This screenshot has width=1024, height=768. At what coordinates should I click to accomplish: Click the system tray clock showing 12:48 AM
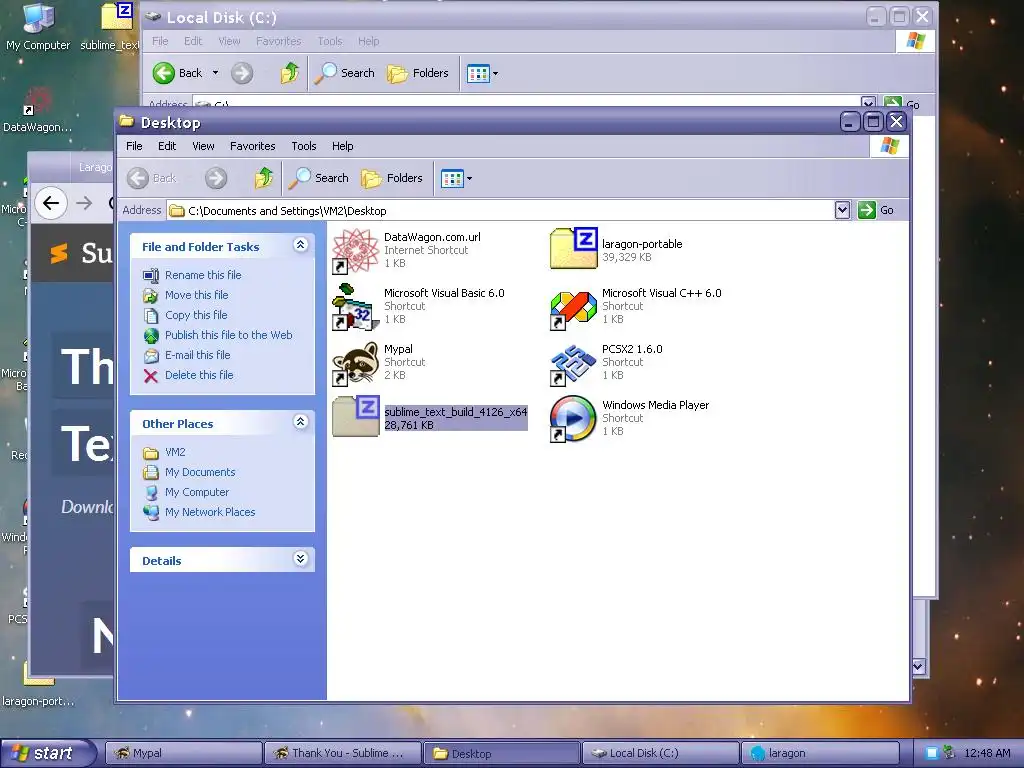point(987,753)
